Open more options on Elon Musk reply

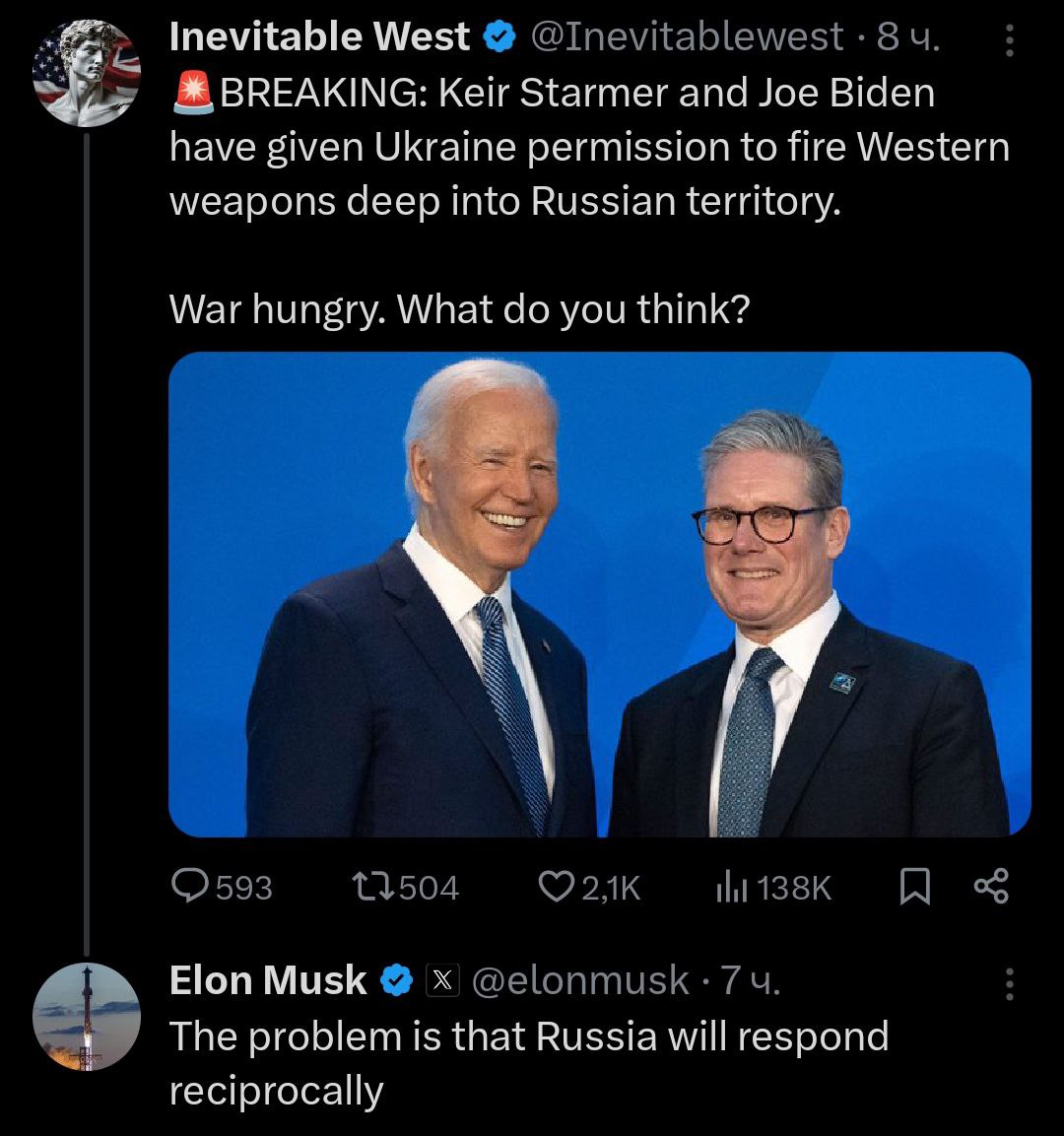(1009, 982)
